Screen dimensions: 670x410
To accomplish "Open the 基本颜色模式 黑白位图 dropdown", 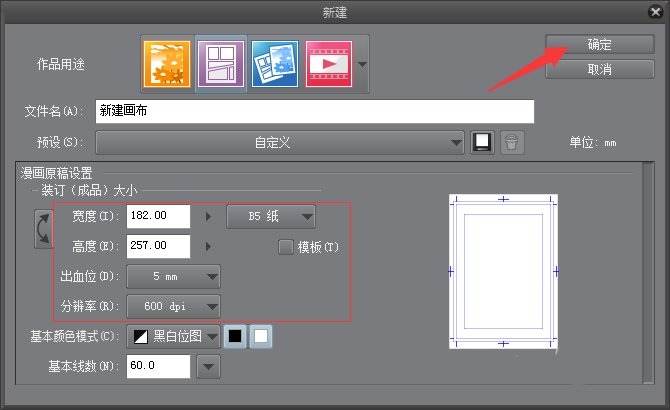I will (x=173, y=337).
